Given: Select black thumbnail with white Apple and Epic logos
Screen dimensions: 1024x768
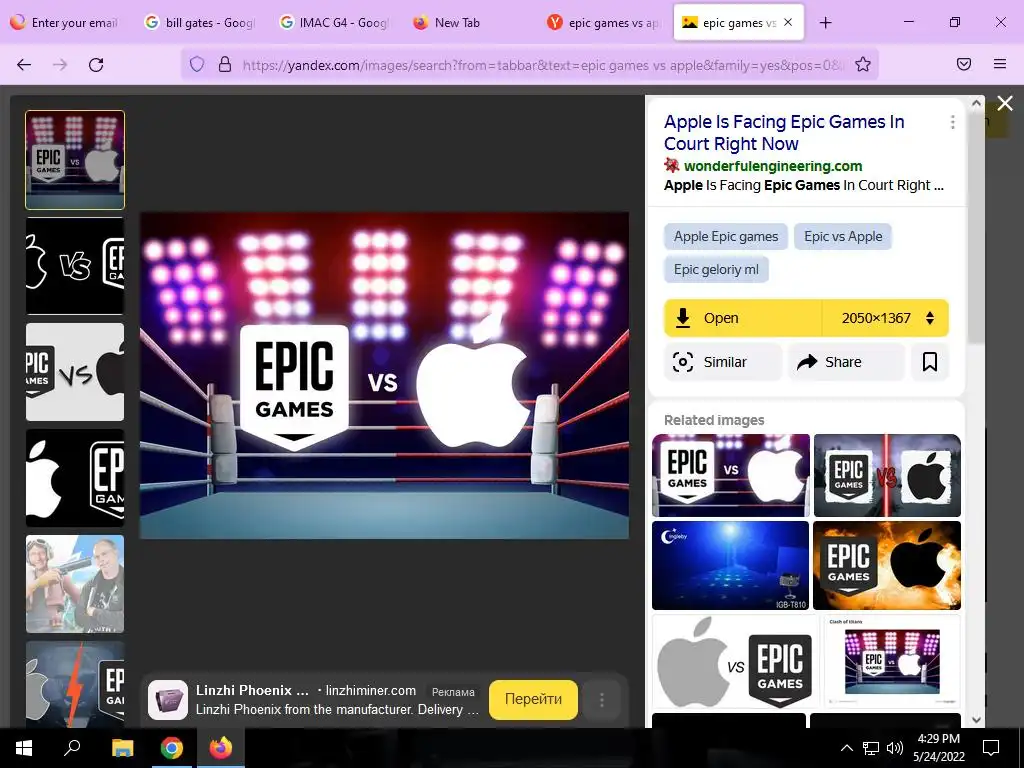Looking at the screenshot, I should (75, 478).
